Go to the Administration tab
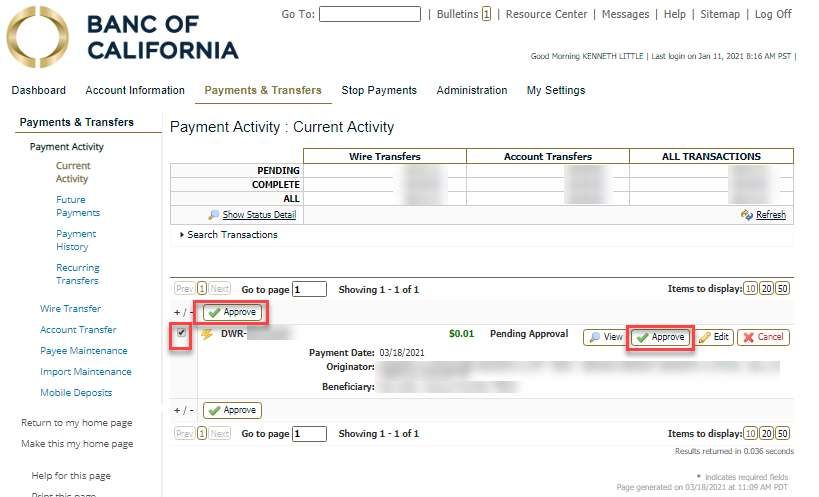Viewport: 819px width, 497px height. click(x=472, y=90)
